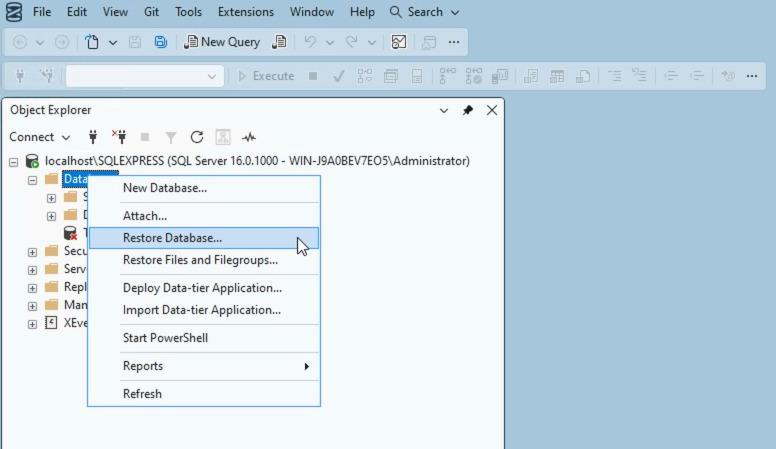776x449 pixels.
Task: Expand the Server Objects folder node
Action: [x=32, y=270]
